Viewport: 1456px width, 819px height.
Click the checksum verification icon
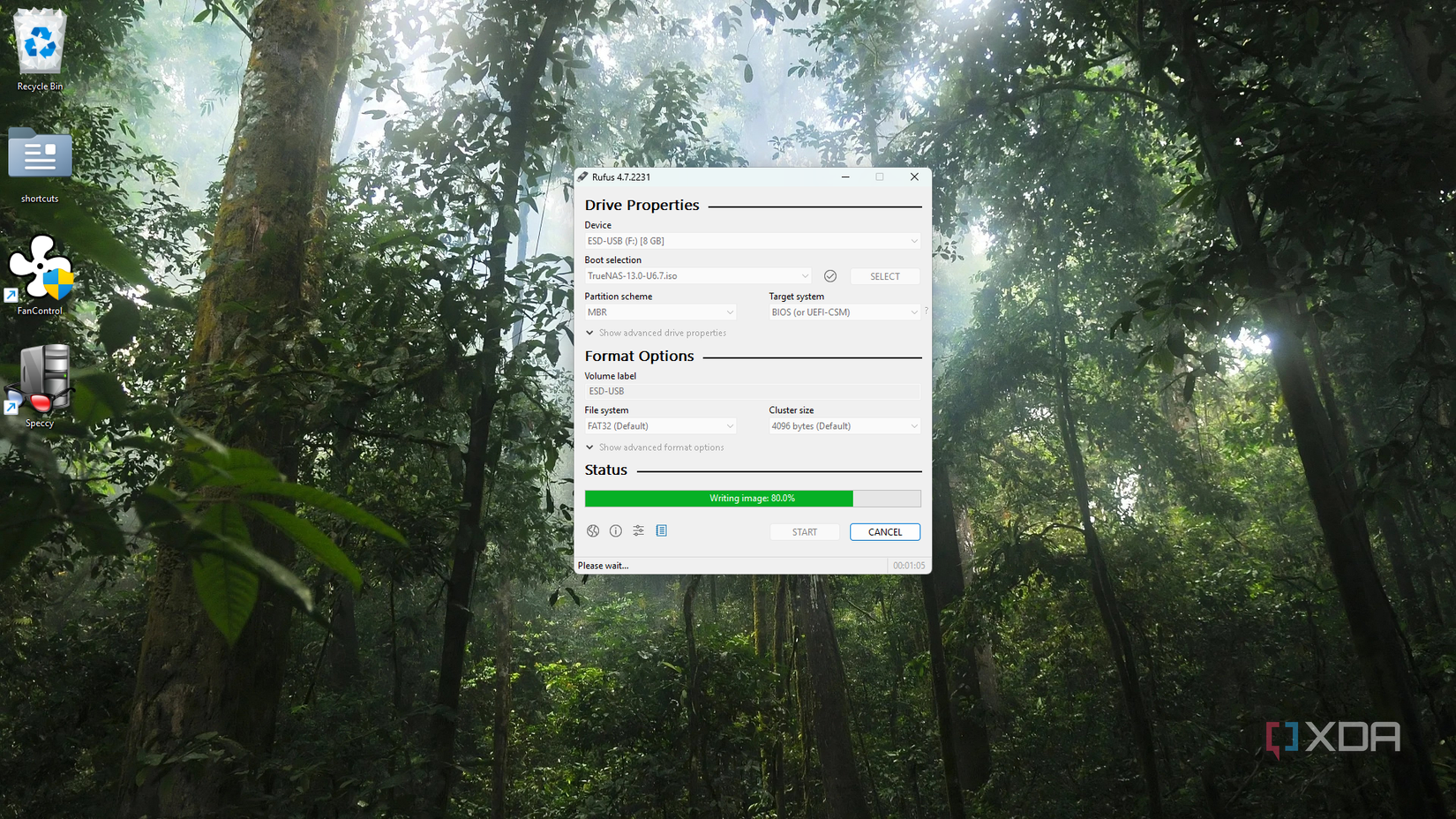pos(829,275)
